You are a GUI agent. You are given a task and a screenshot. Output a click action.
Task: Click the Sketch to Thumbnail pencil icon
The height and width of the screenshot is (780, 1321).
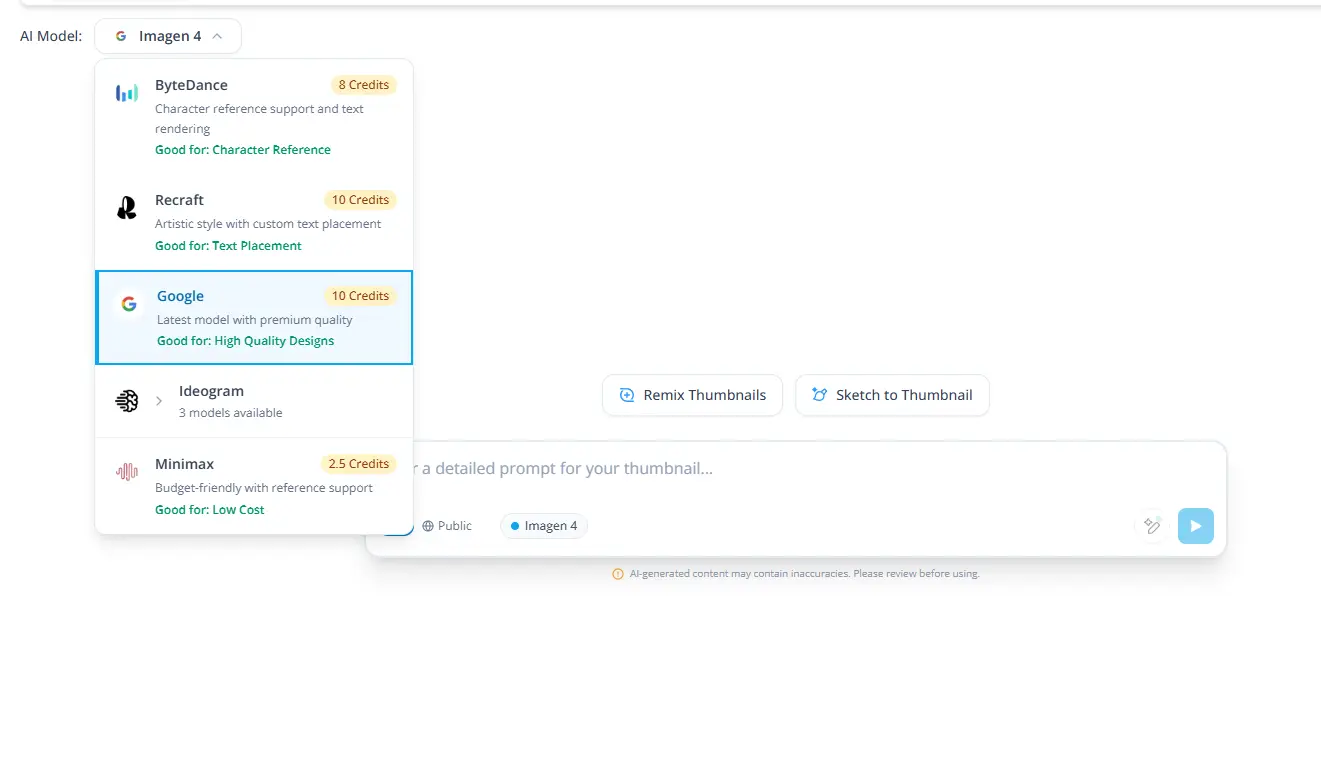point(821,395)
